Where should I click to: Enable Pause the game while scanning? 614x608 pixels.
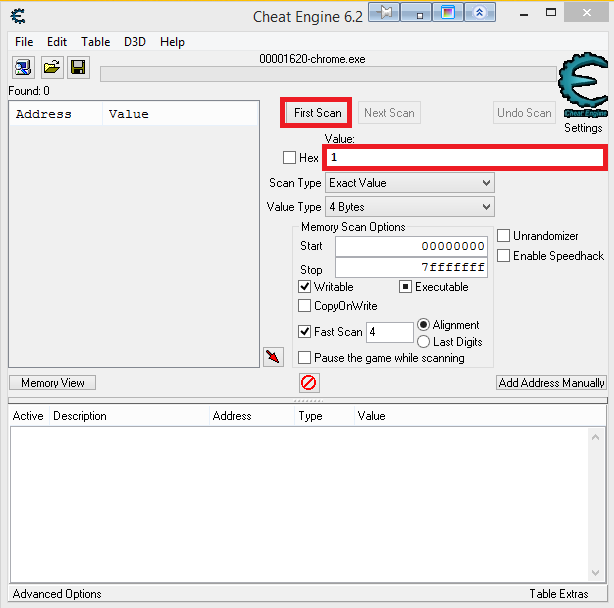(304, 357)
